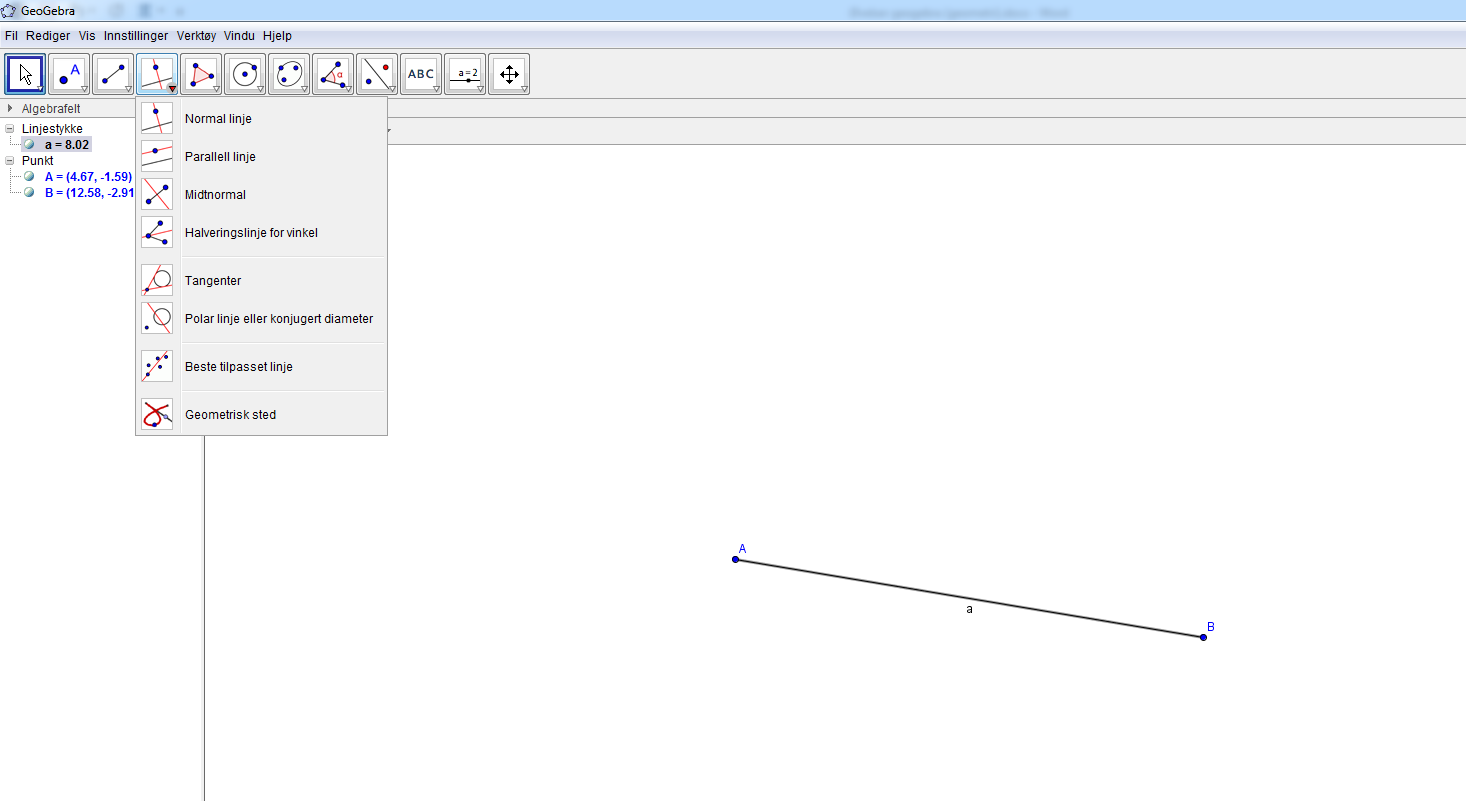Select the a = 8.02 algebra entry
The width and height of the screenshot is (1466, 801).
click(x=67, y=144)
